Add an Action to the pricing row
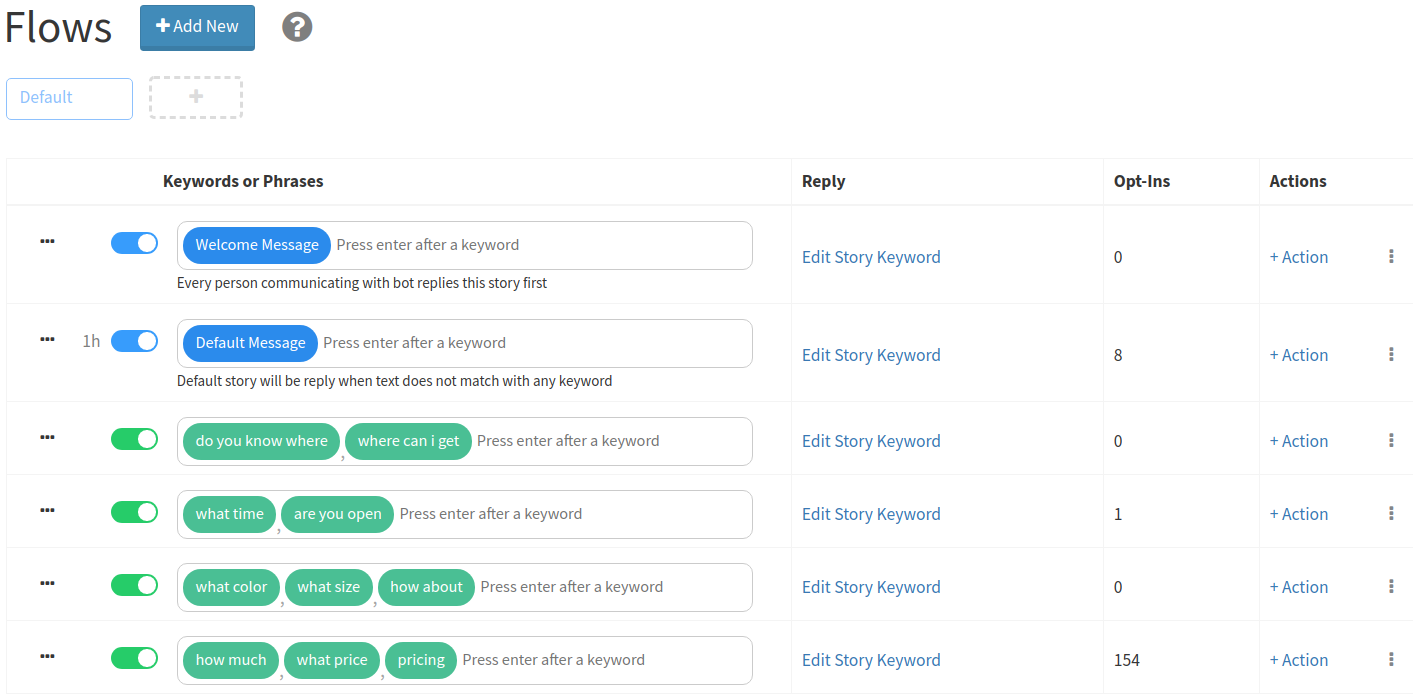Viewport: 1413px width, 697px height. tap(1299, 660)
